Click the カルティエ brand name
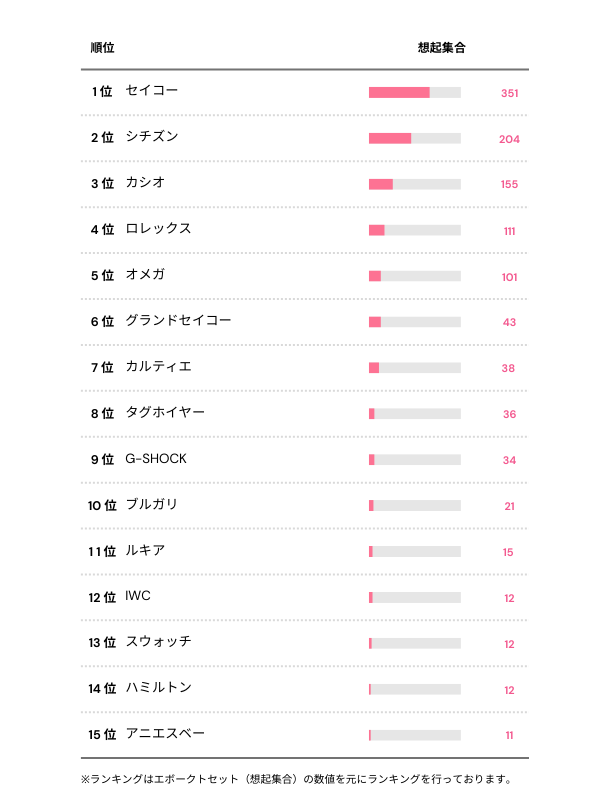Viewport: 600px width, 800px height. (158, 367)
